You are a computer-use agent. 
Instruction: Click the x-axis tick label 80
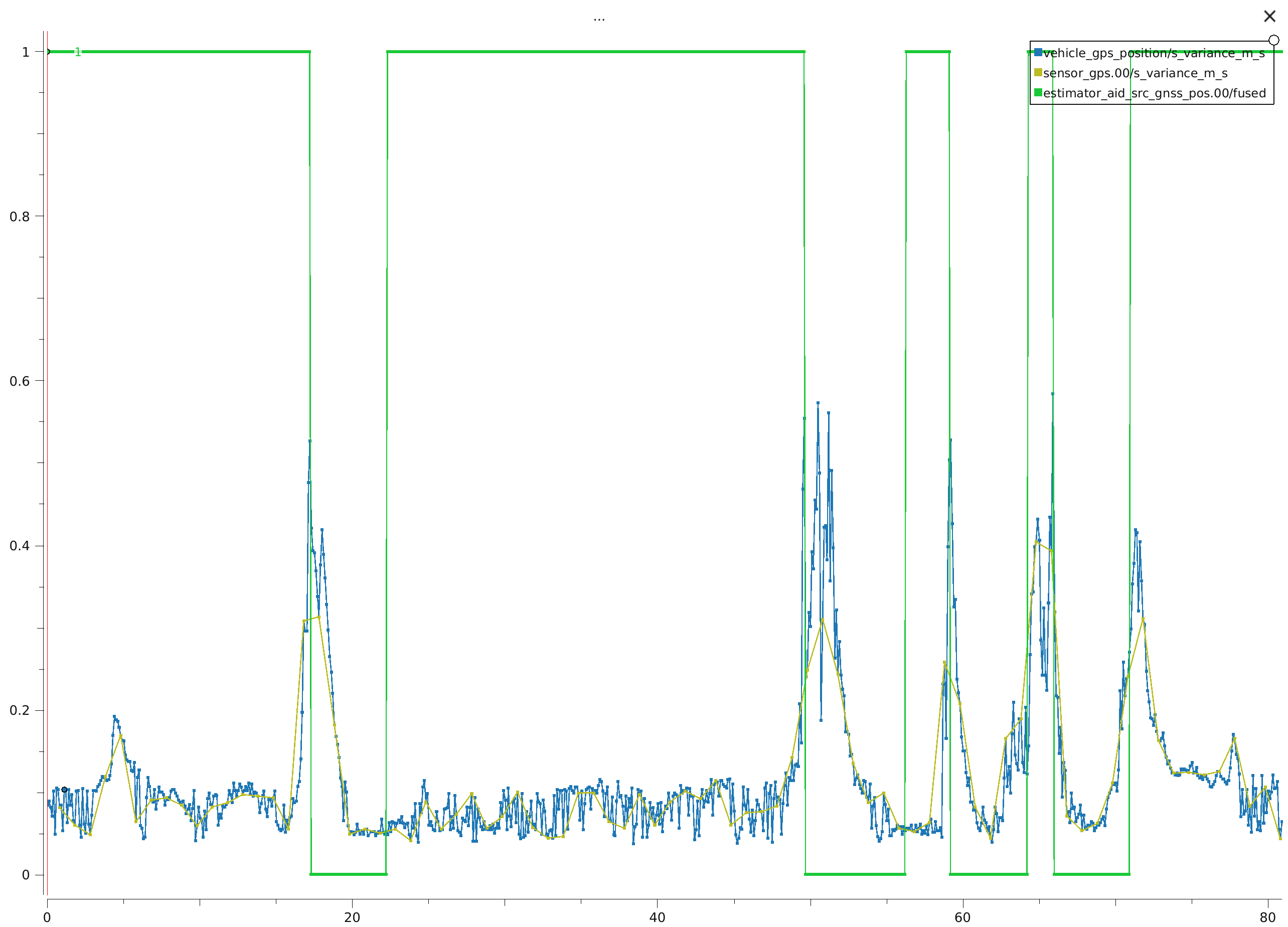click(1267, 917)
